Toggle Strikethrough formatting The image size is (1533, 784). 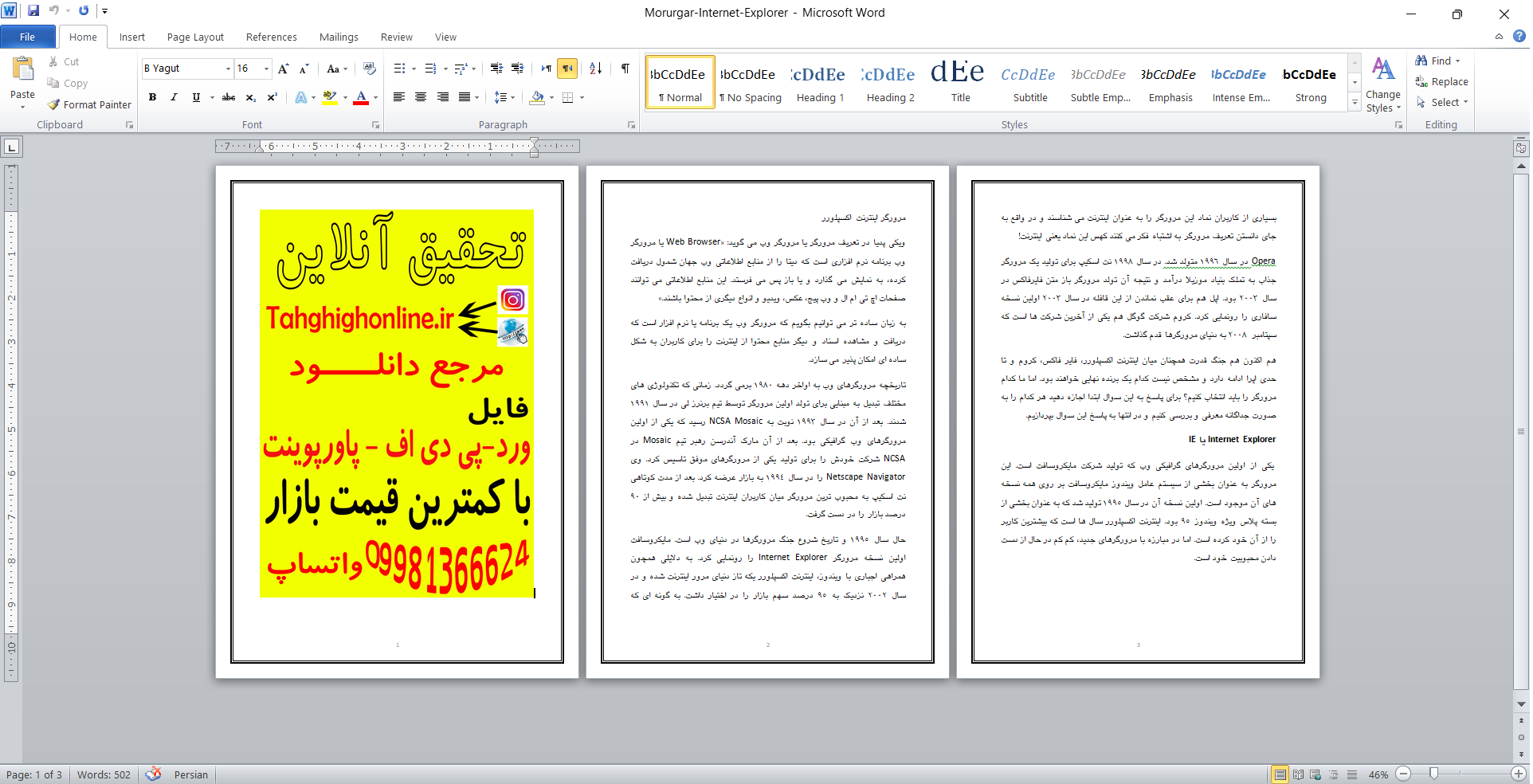tap(229, 97)
